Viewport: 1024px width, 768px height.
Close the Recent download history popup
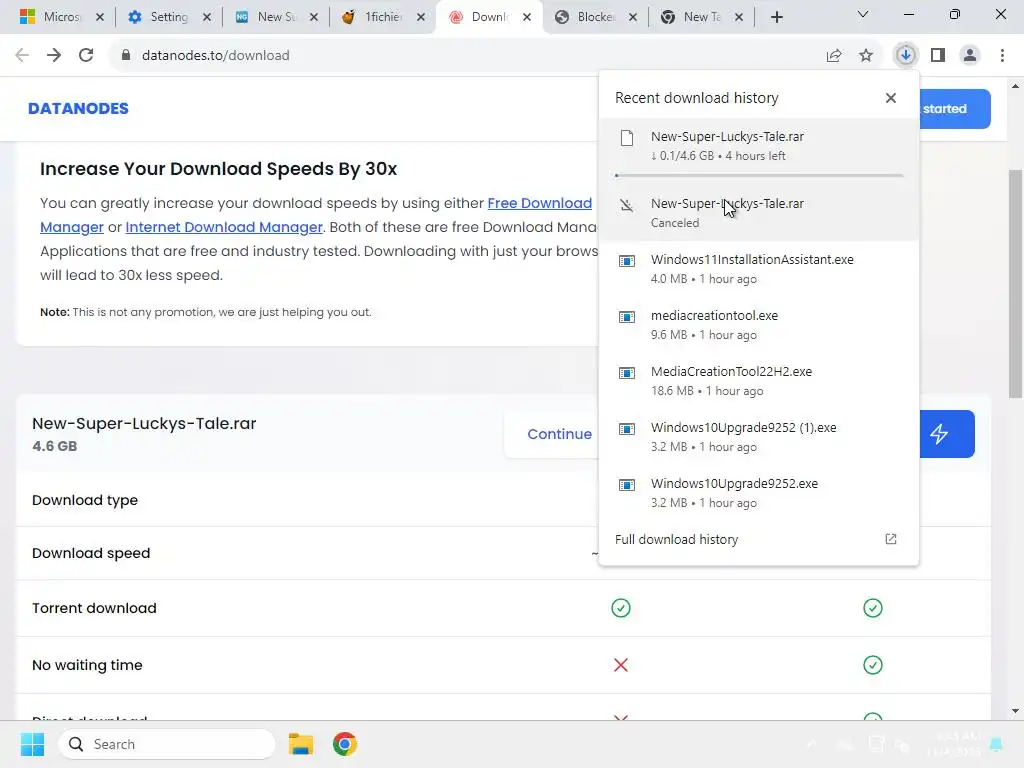click(891, 98)
